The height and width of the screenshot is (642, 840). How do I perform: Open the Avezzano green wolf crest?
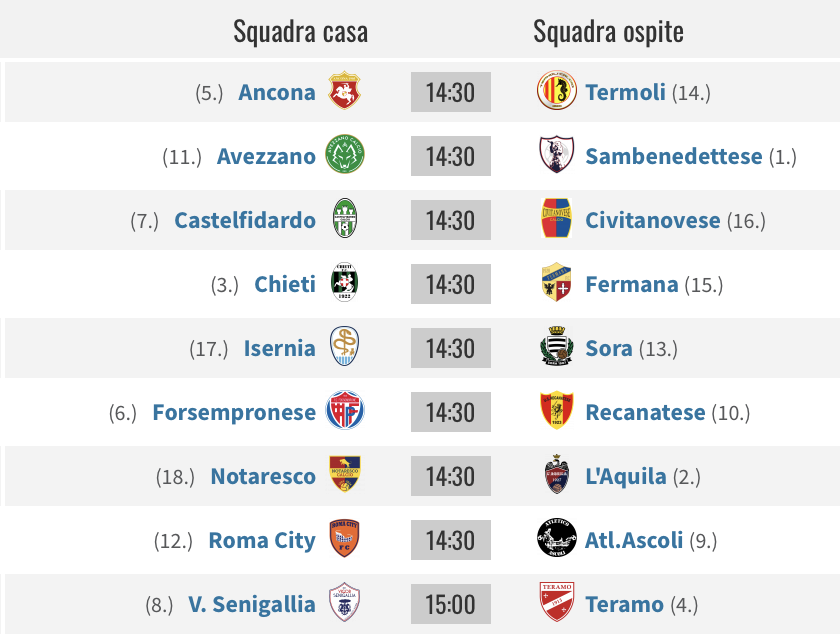click(x=345, y=154)
